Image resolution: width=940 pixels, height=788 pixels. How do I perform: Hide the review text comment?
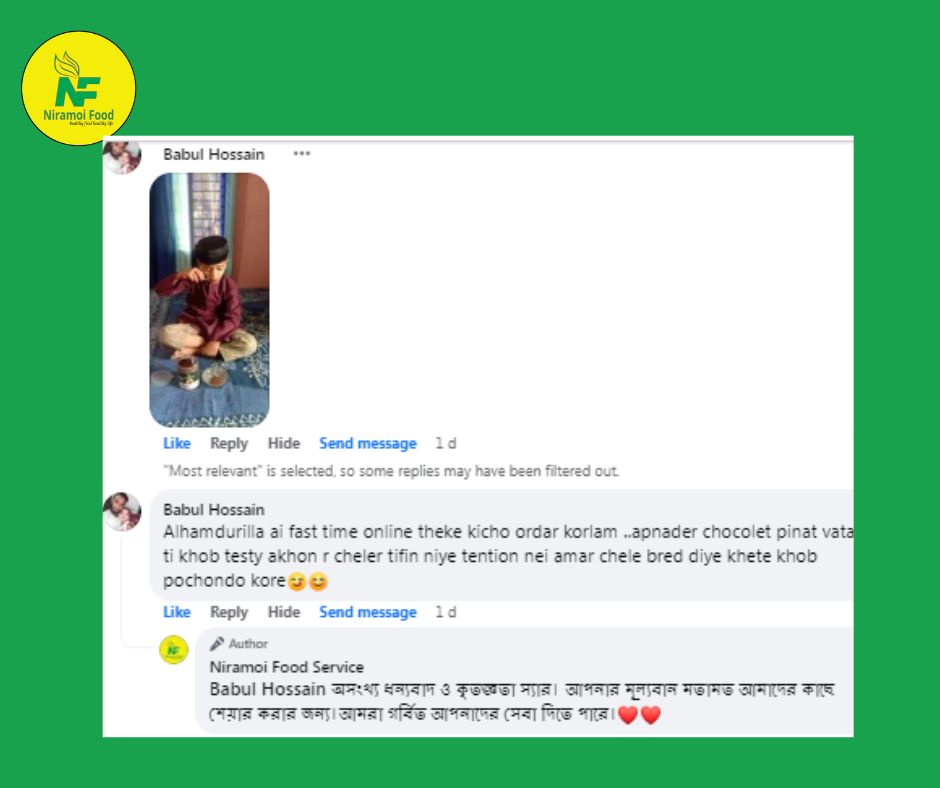pyautogui.click(x=284, y=612)
